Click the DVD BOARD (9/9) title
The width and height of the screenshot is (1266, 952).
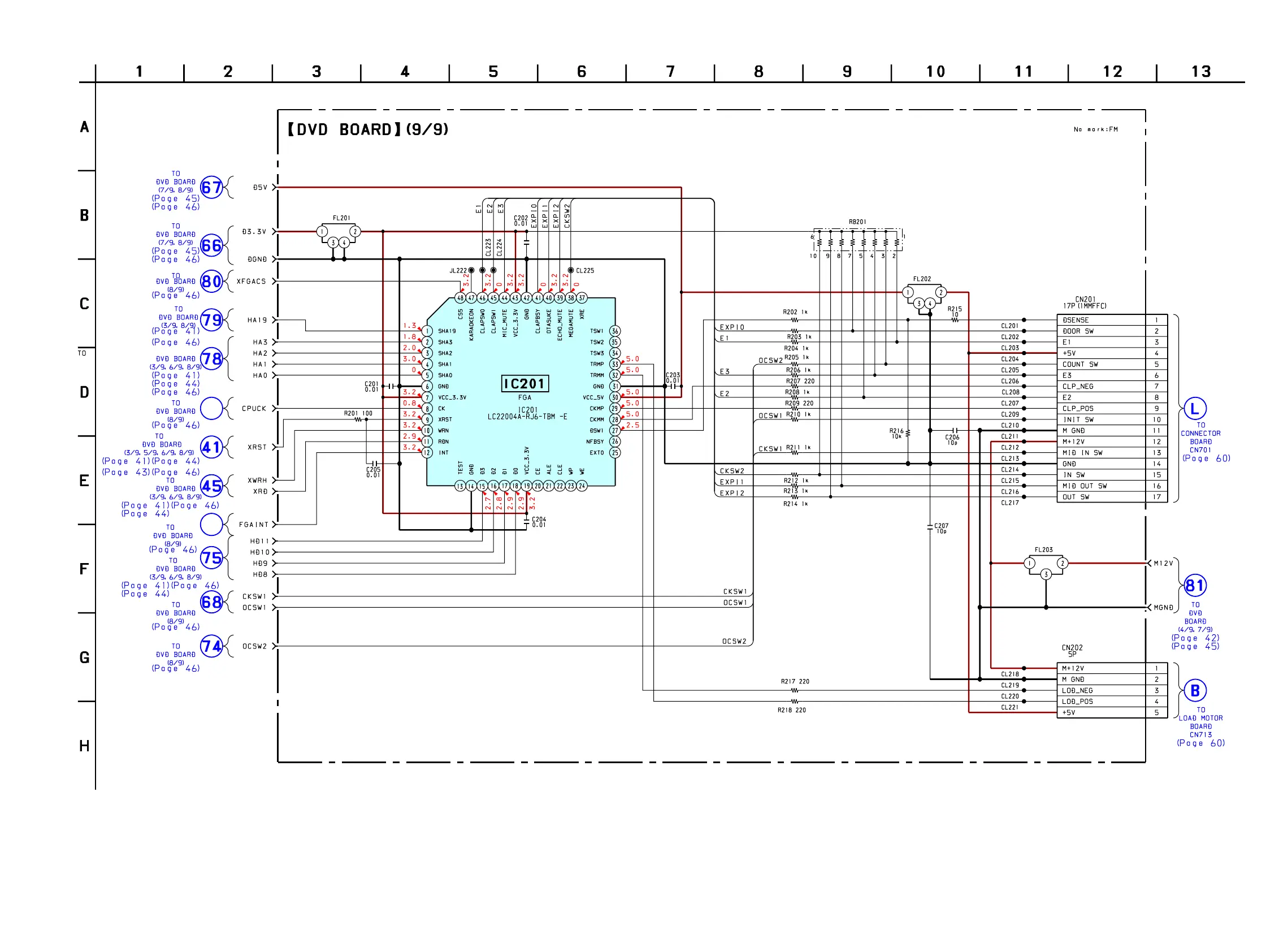pos(367,129)
